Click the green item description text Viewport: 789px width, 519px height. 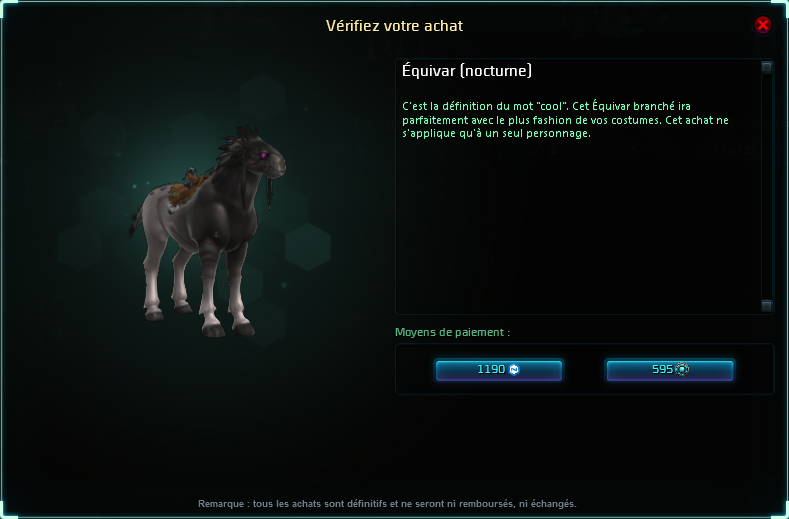coord(565,120)
